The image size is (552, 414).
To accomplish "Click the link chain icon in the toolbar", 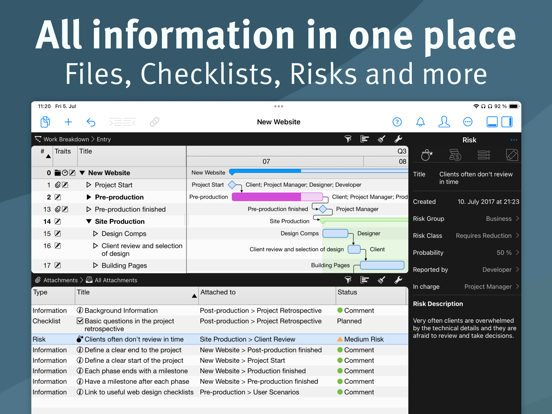I will pyautogui.click(x=154, y=122).
